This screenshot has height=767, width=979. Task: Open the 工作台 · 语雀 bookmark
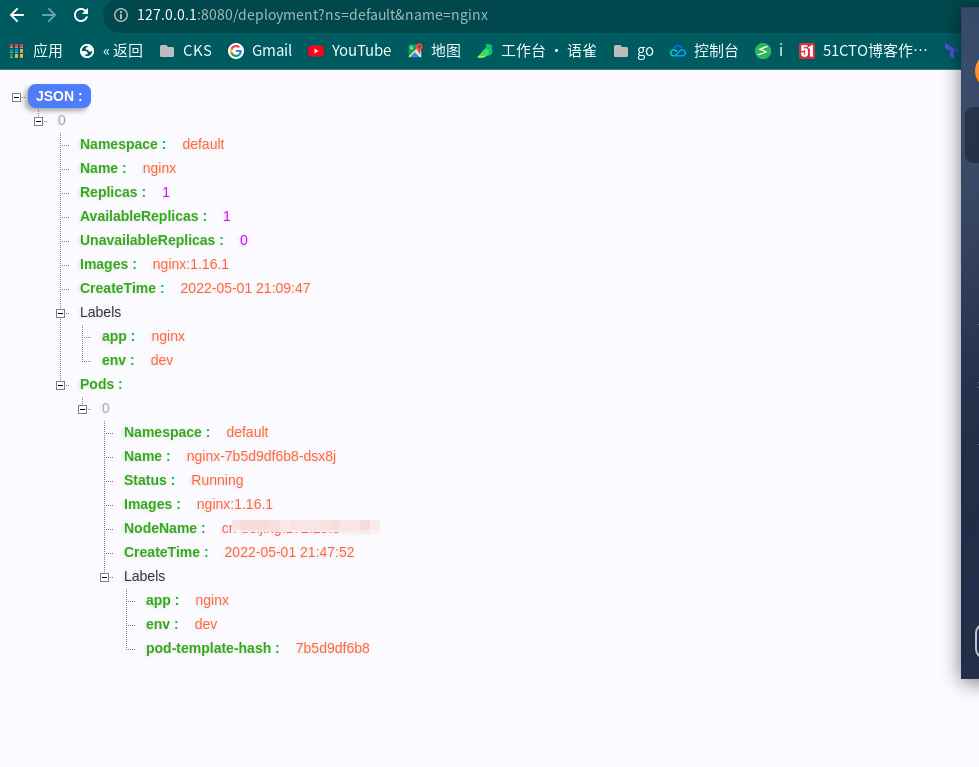coord(537,51)
